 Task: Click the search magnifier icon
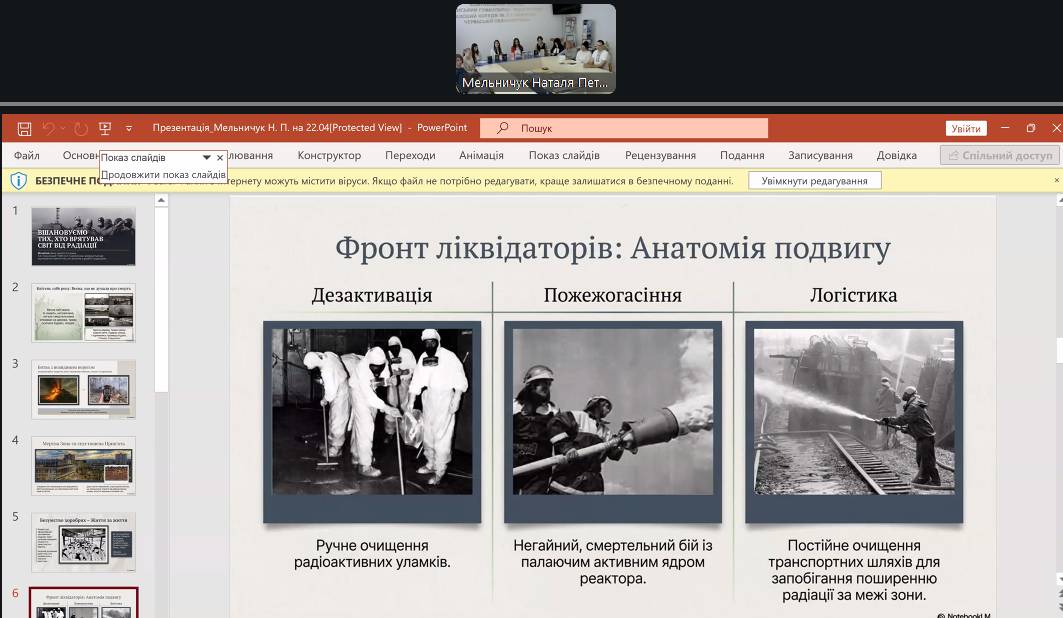(x=502, y=128)
